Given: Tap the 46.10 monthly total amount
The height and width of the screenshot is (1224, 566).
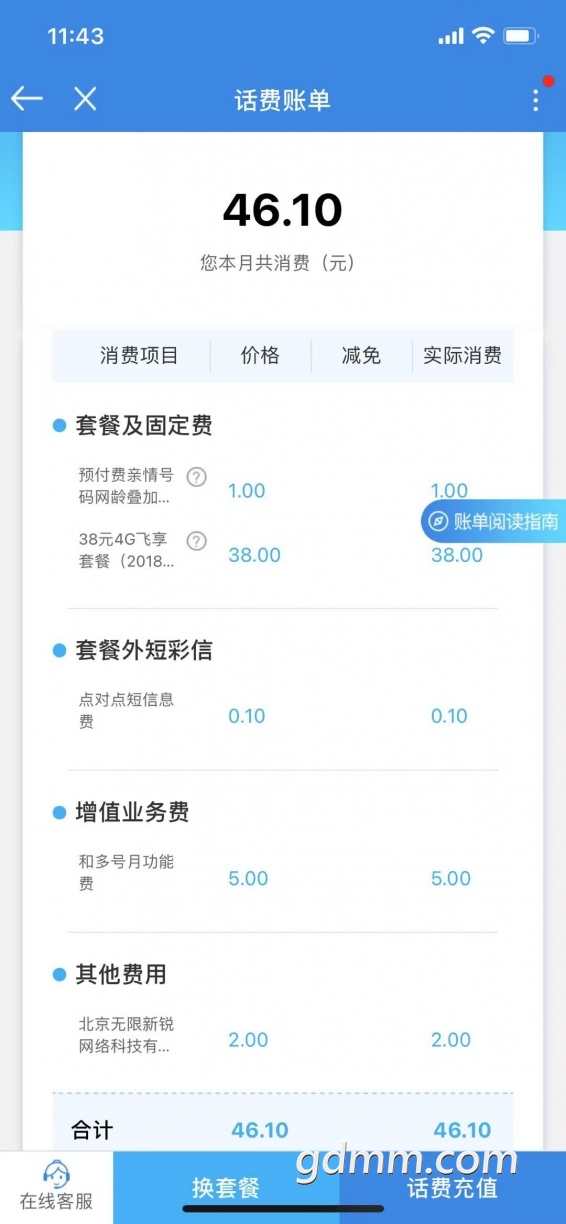Looking at the screenshot, I should point(282,210).
